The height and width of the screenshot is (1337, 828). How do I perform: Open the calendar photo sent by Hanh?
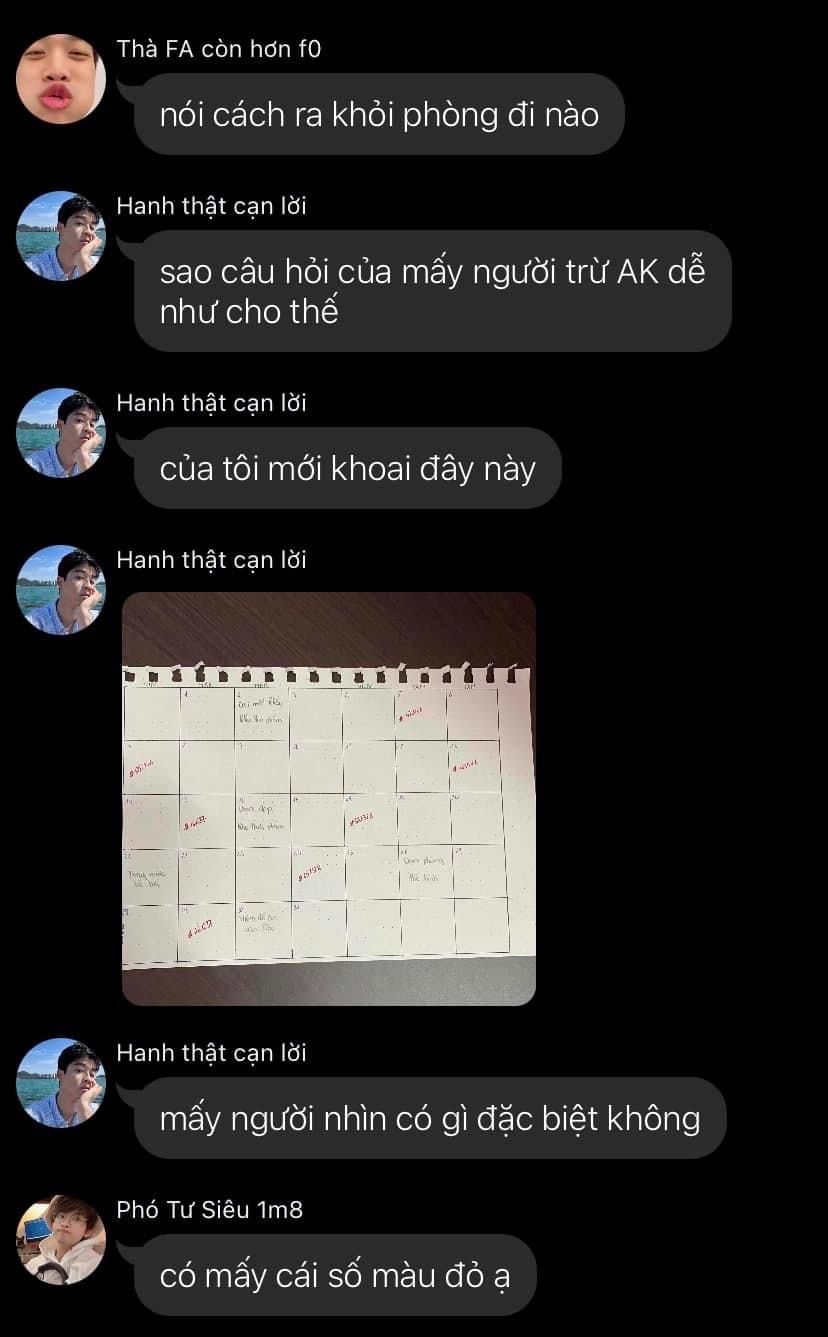(329, 799)
